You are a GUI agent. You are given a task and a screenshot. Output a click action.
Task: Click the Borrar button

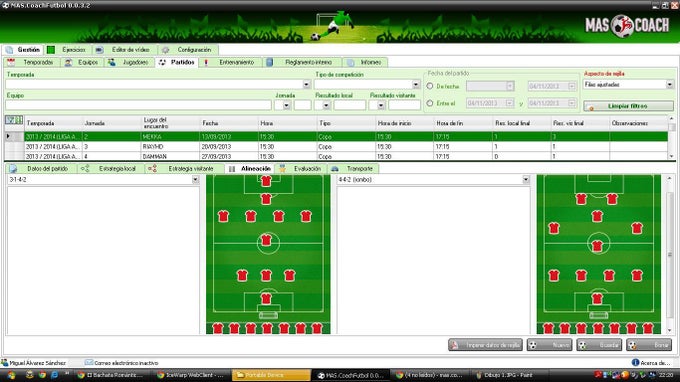649,345
